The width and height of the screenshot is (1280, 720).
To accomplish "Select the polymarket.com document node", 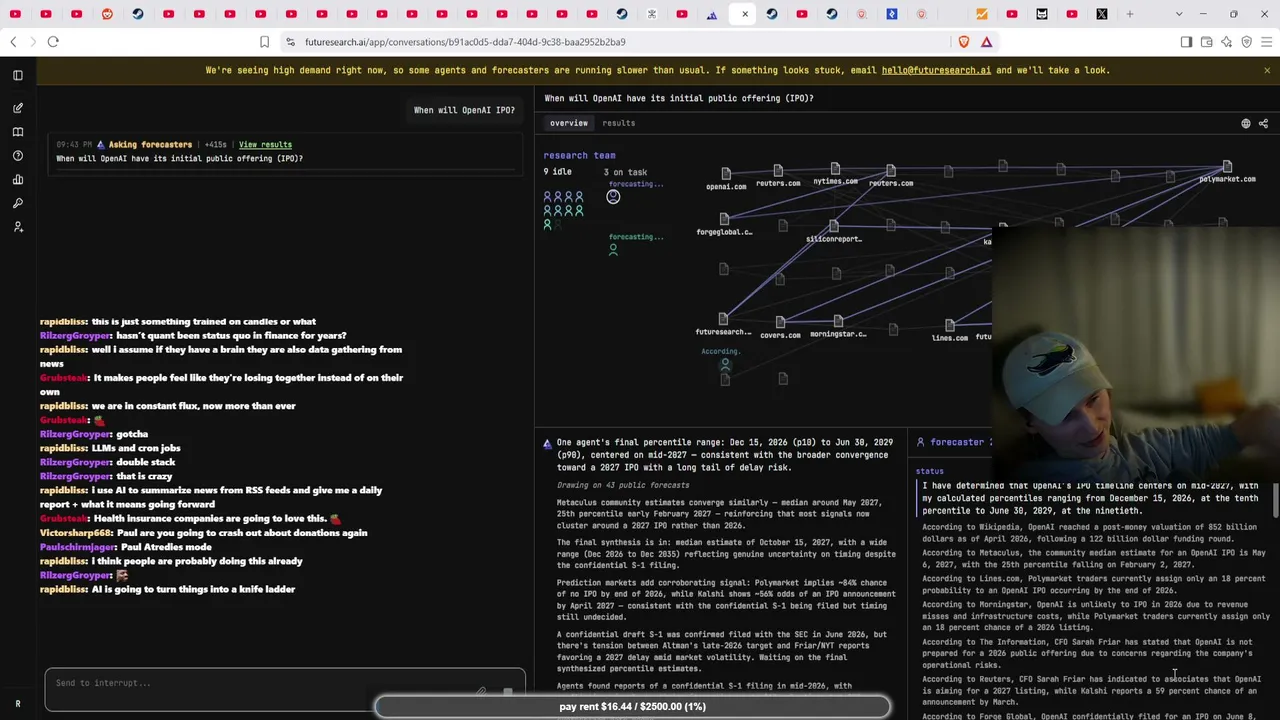I will (1227, 167).
